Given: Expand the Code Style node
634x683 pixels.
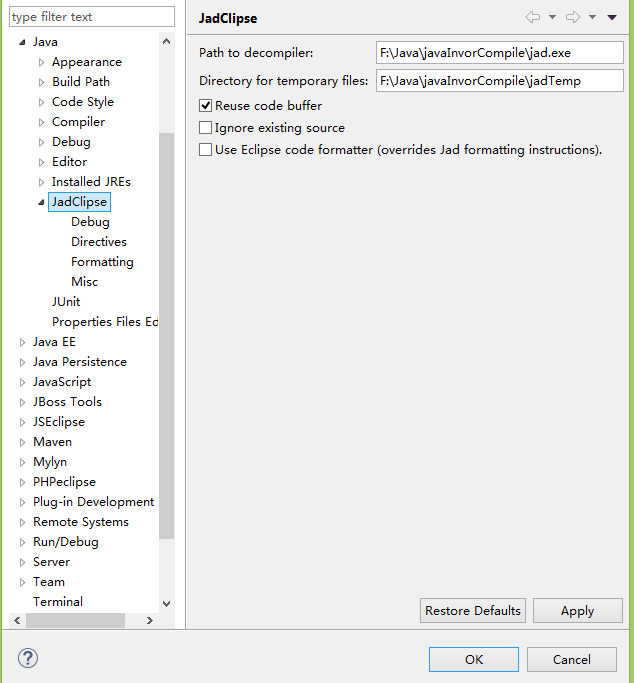Looking at the screenshot, I should pos(41,102).
